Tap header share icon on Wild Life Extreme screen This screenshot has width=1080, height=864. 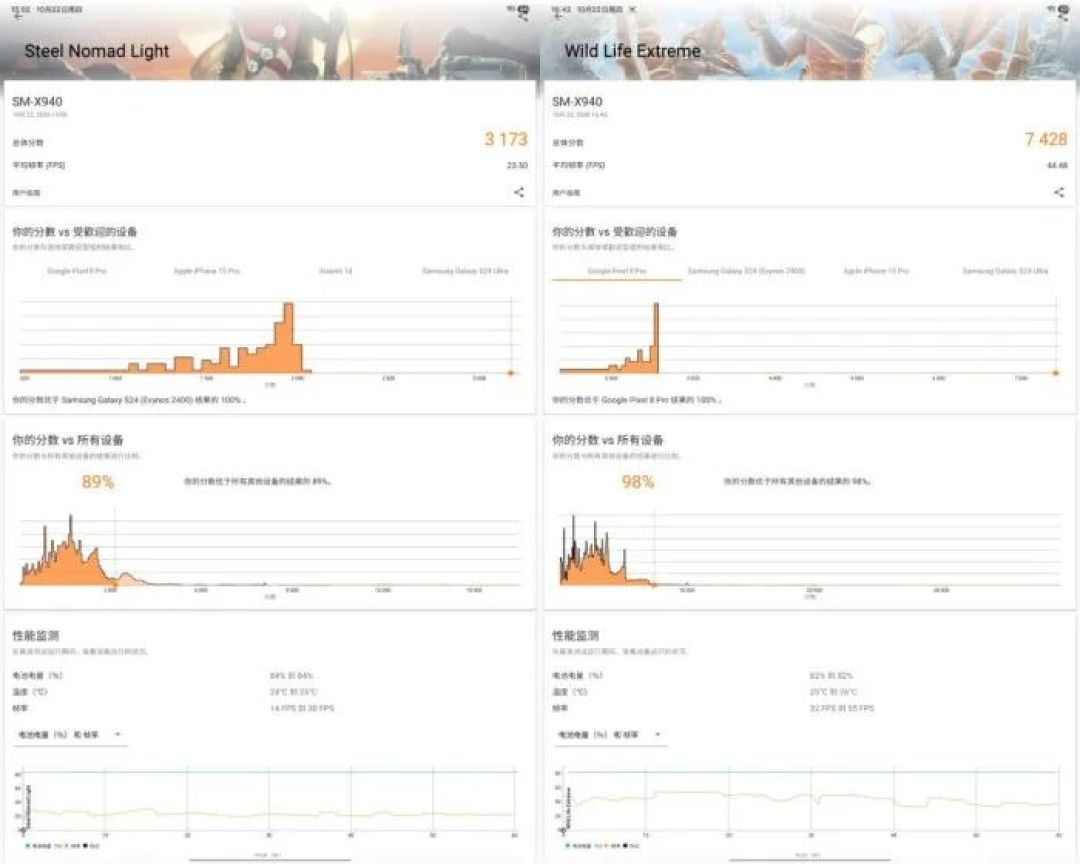[x=1063, y=15]
